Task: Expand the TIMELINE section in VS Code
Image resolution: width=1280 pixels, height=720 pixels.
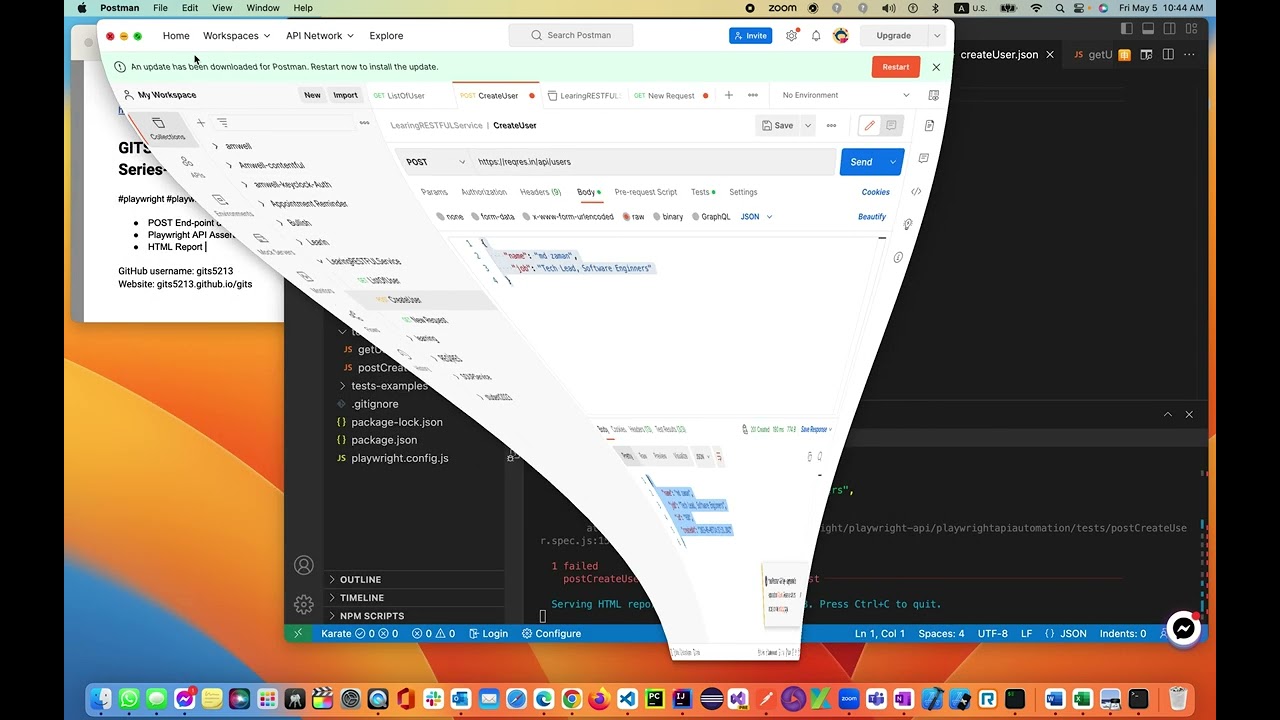Action: point(362,598)
